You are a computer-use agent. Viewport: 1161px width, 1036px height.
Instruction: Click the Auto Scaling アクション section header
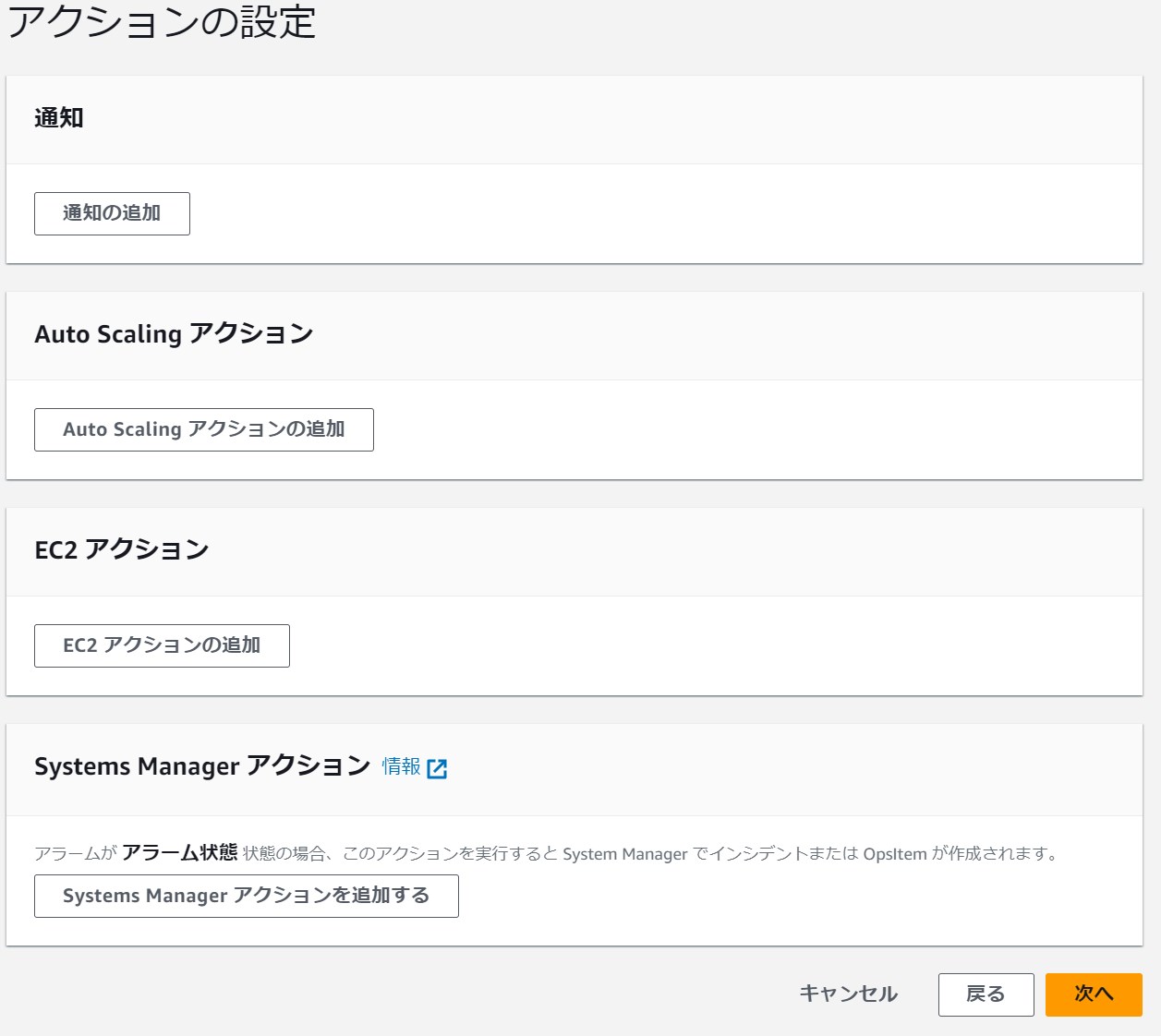click(174, 334)
